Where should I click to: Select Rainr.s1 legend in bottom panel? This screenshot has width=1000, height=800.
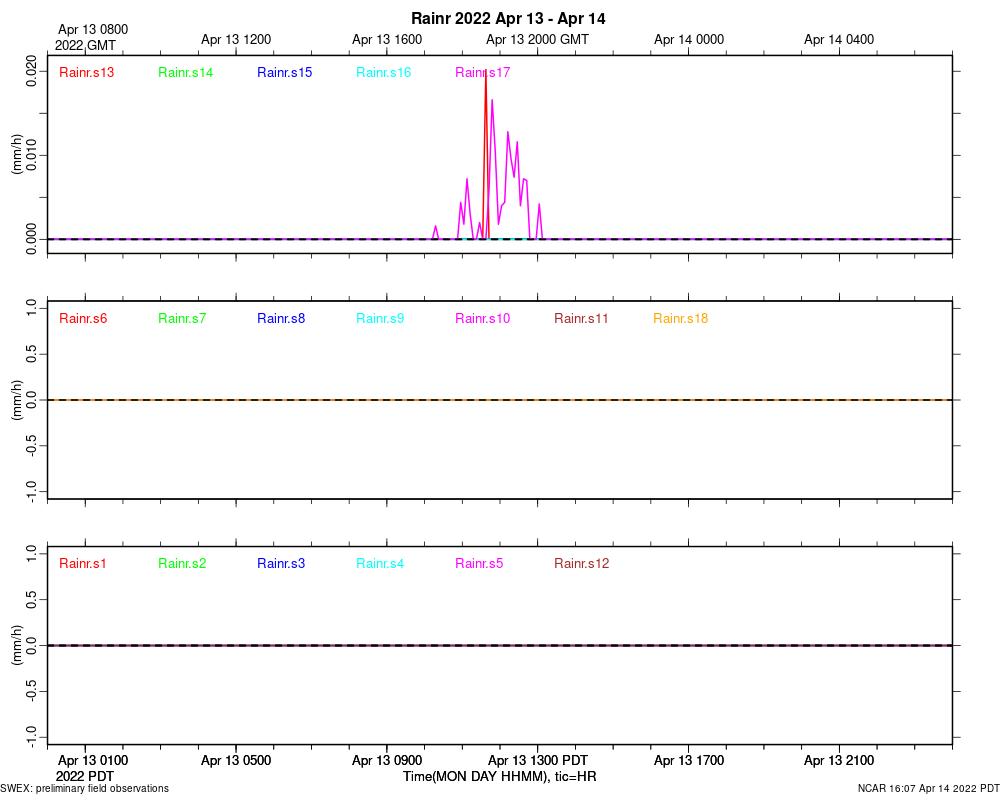click(82, 563)
